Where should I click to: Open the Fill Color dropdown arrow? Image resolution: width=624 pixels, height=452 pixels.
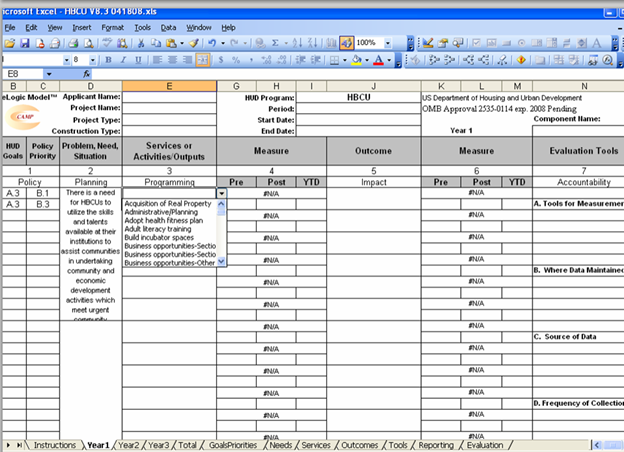(x=367, y=60)
